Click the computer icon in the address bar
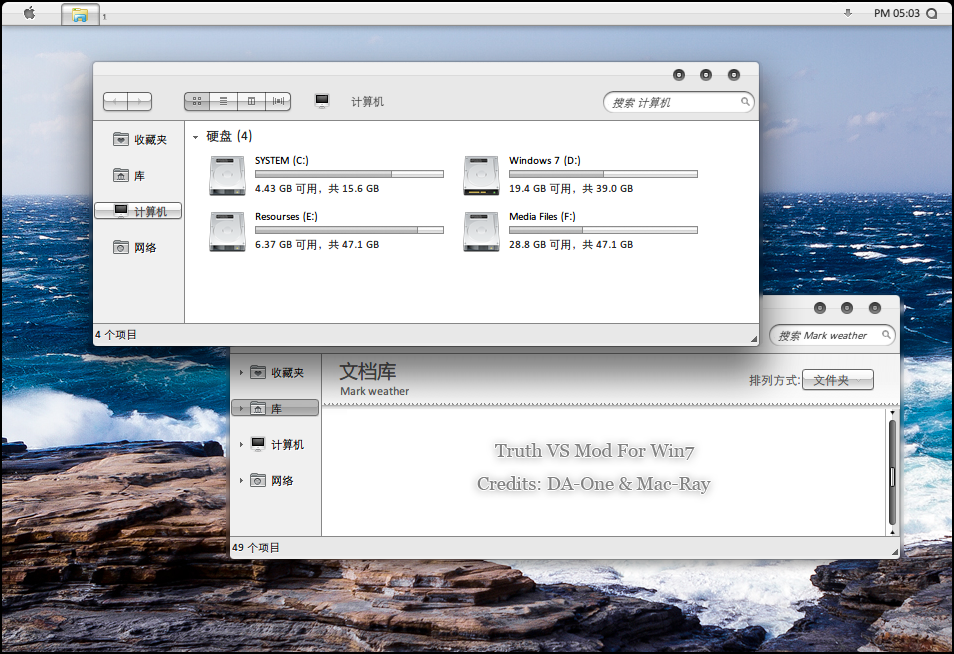This screenshot has width=954, height=654. (322, 101)
